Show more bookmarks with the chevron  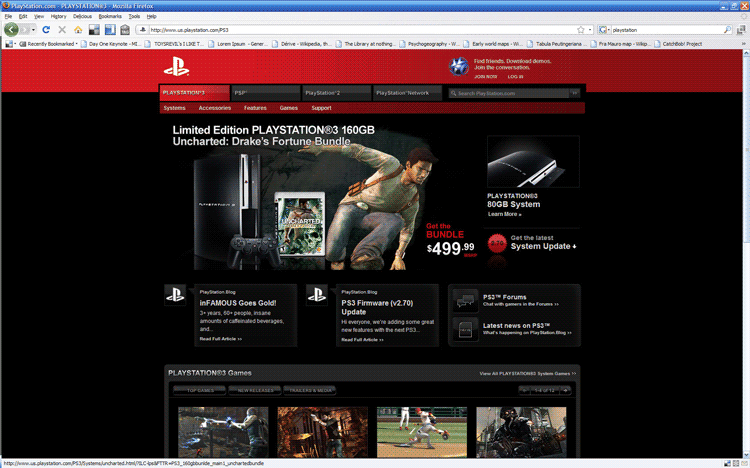[x=743, y=44]
